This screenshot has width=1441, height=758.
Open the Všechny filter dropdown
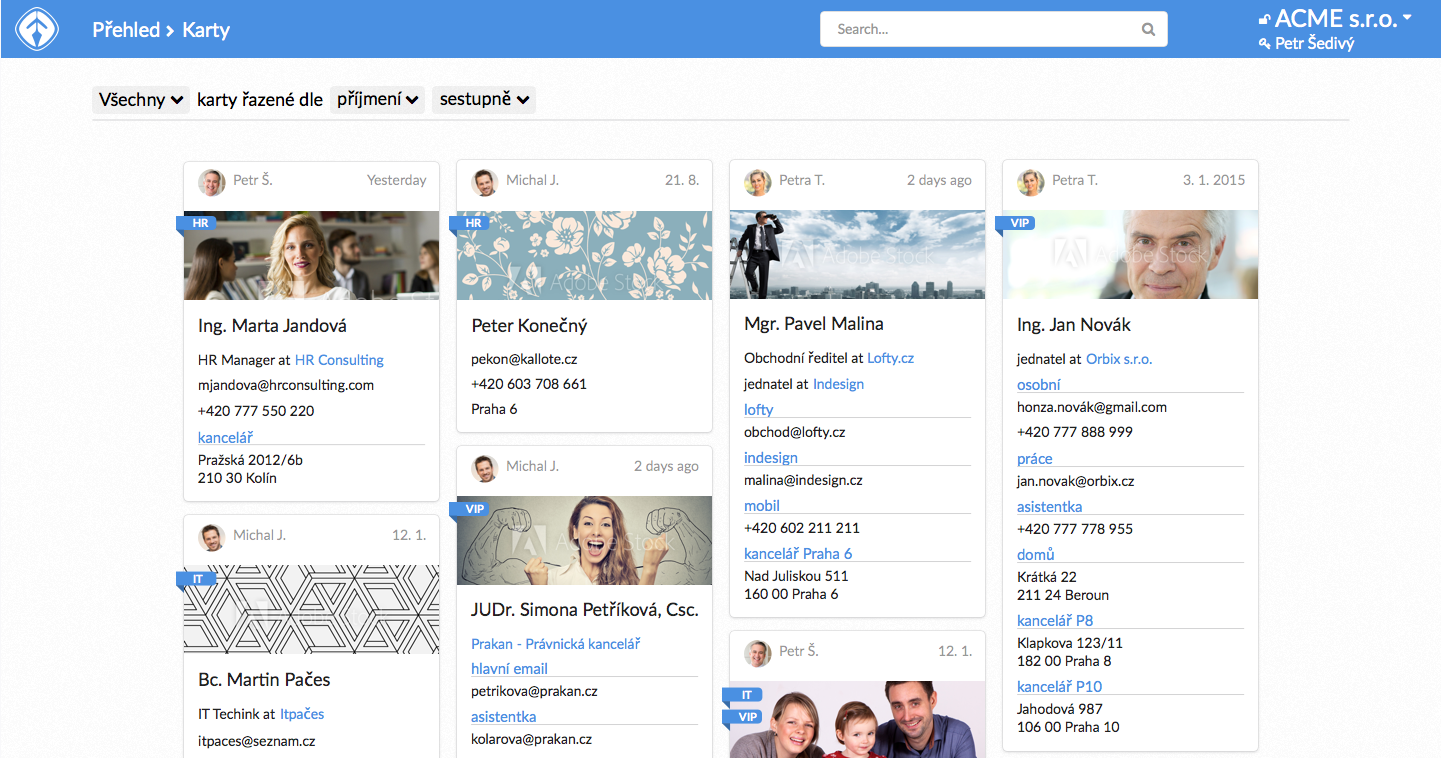coord(140,100)
